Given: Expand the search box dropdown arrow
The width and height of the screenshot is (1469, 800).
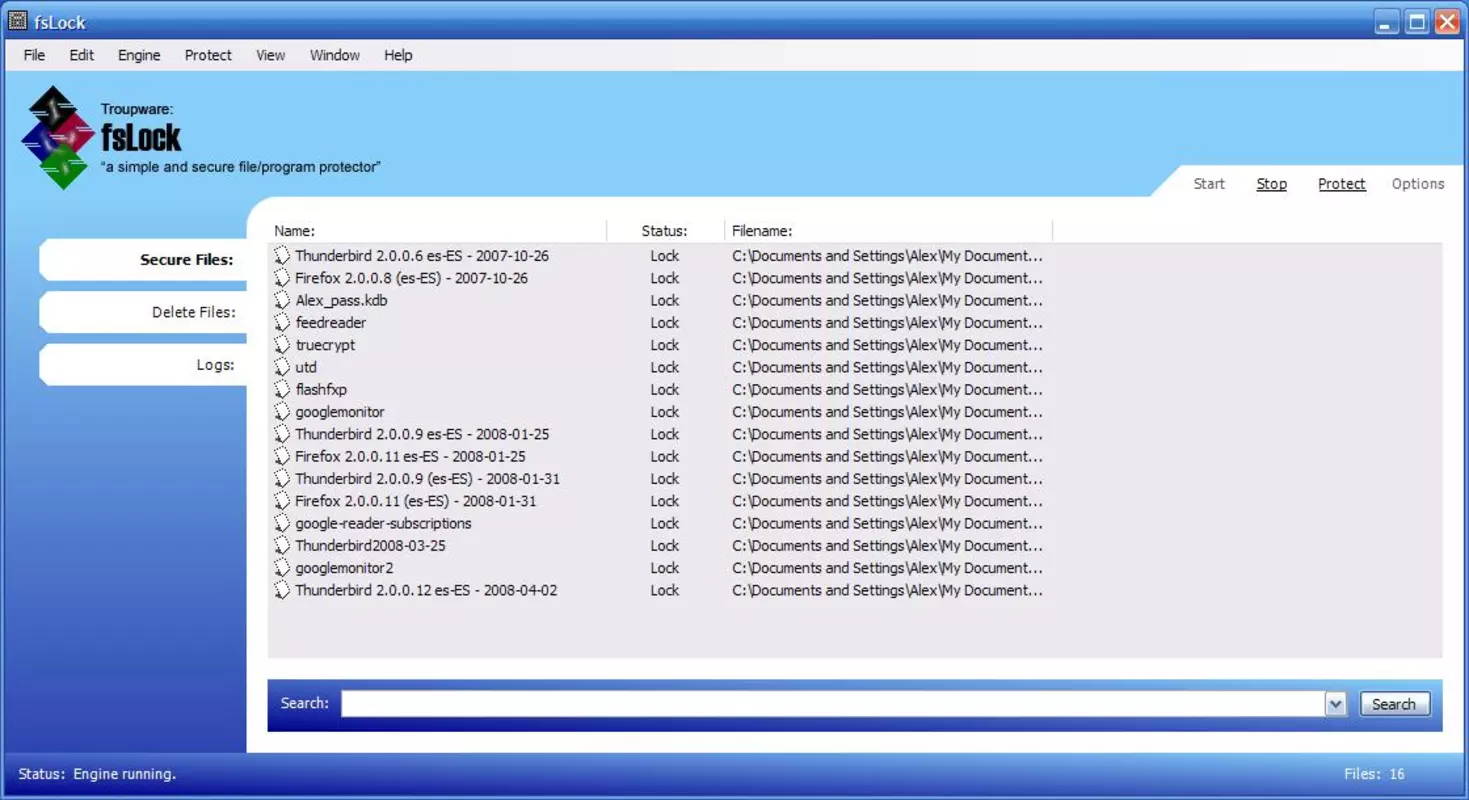Looking at the screenshot, I should pyautogui.click(x=1336, y=704).
